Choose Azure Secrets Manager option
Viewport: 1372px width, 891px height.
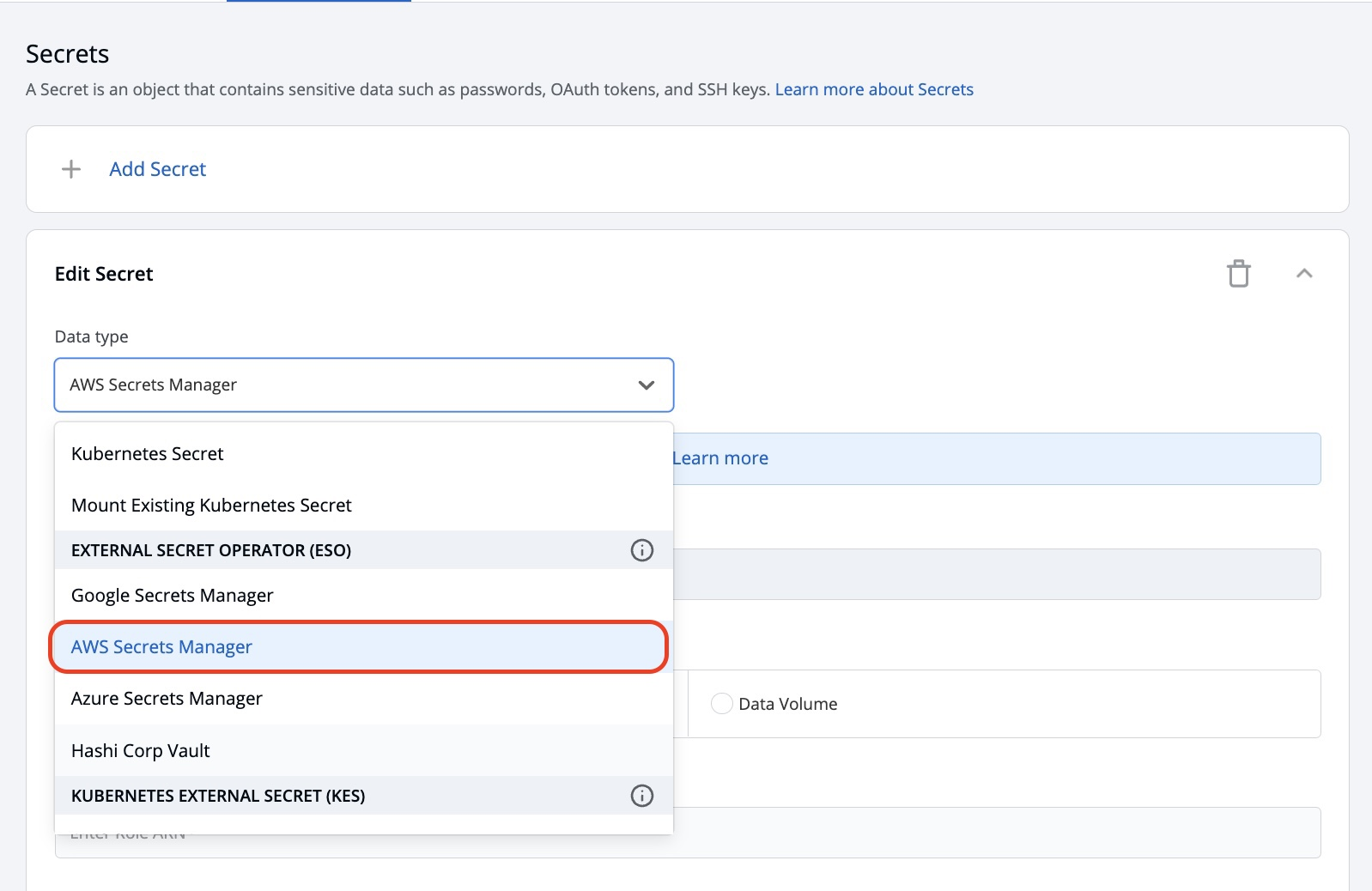[x=364, y=698]
